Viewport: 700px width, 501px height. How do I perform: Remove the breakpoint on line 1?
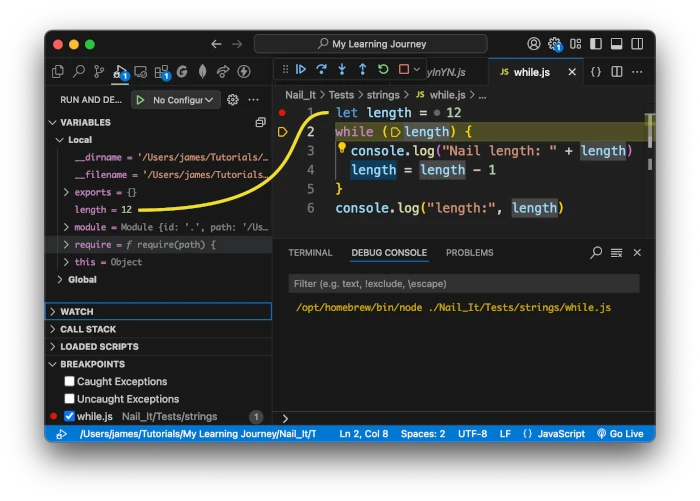[282, 113]
